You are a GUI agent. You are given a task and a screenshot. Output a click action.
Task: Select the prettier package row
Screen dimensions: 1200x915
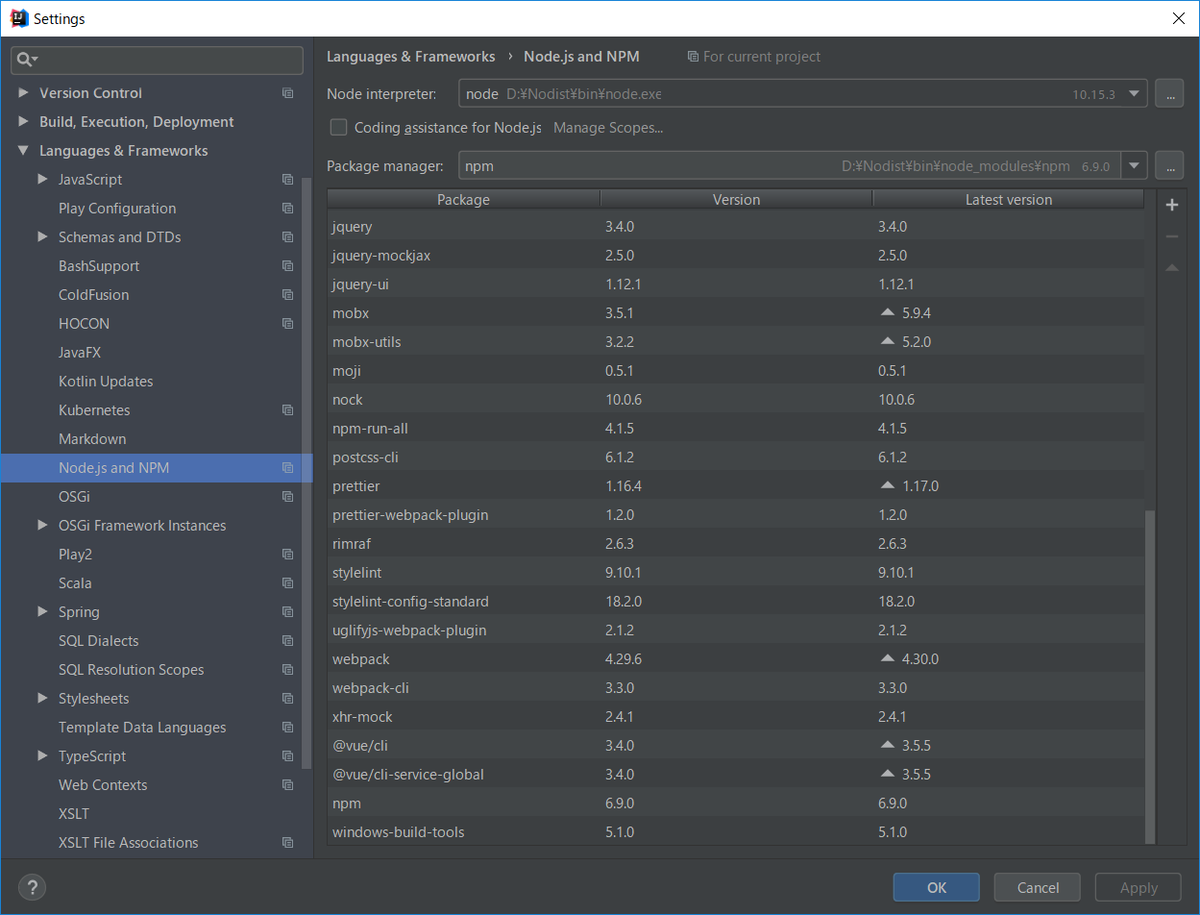point(736,486)
